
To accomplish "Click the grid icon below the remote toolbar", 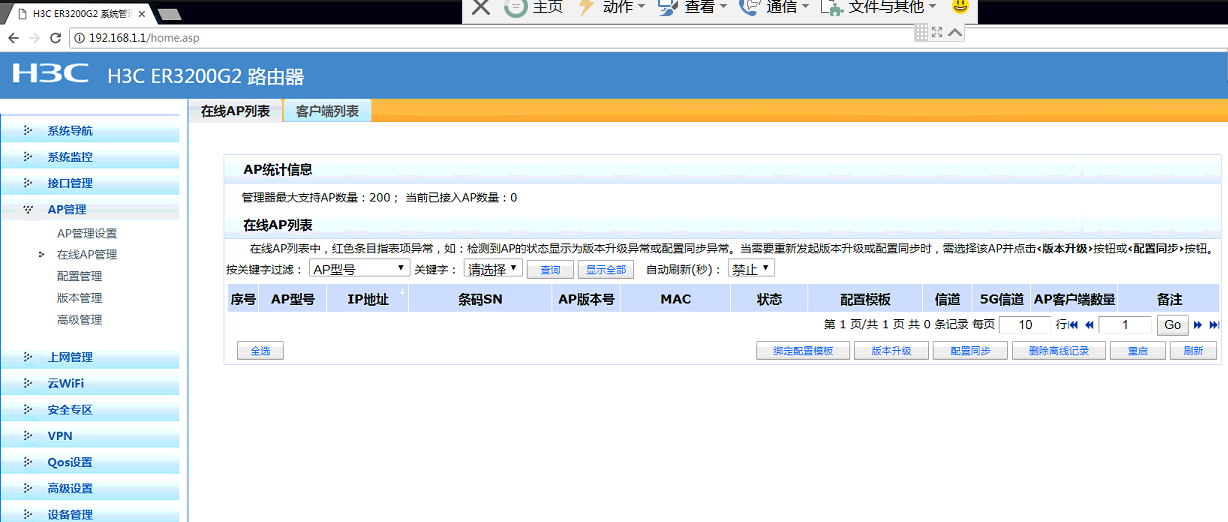I will tap(921, 32).
